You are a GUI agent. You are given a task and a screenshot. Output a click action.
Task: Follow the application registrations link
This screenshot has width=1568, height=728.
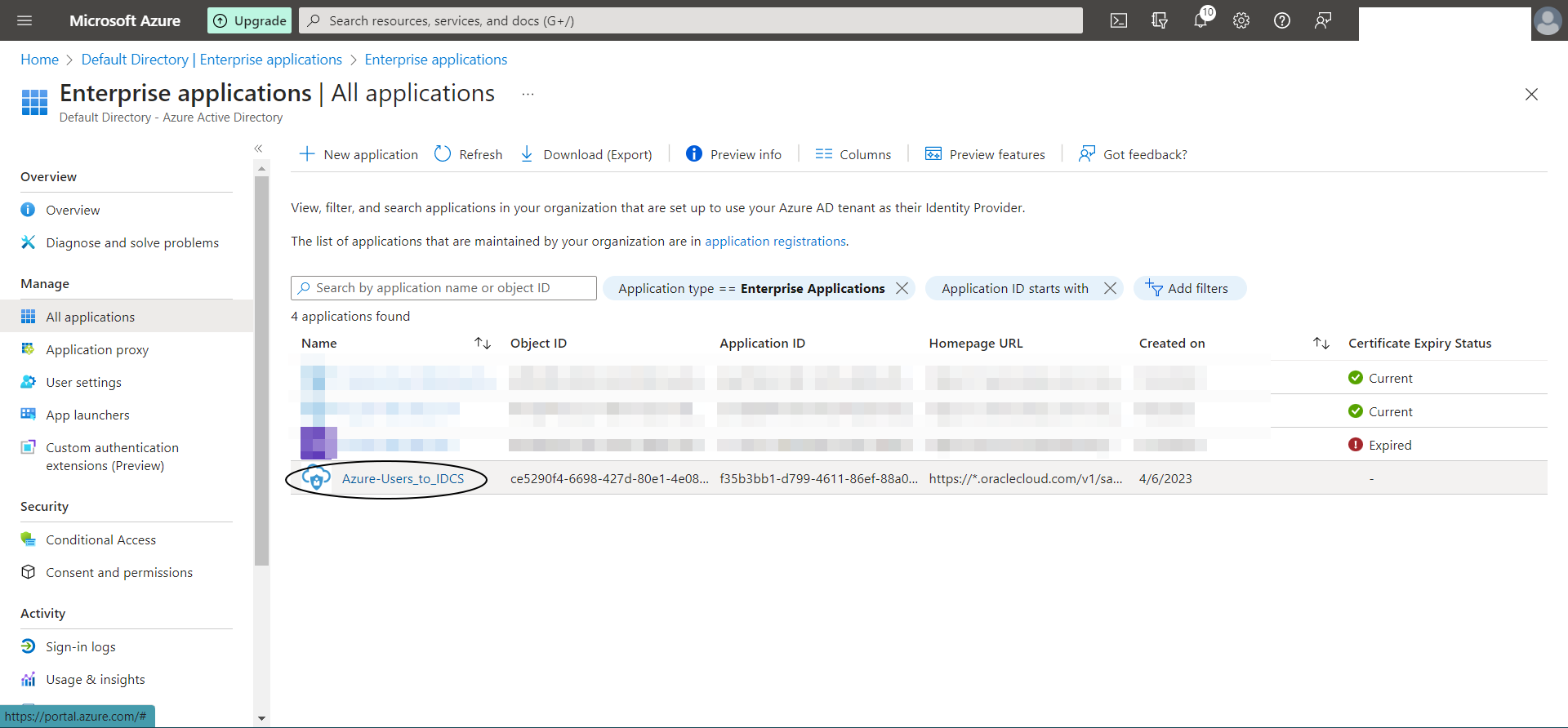[775, 241]
